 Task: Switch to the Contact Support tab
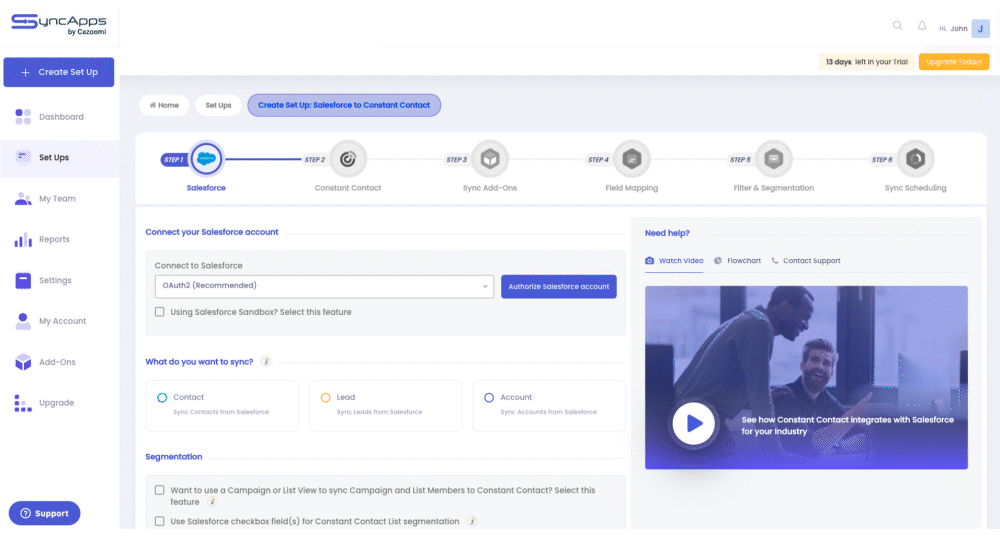click(x=805, y=261)
